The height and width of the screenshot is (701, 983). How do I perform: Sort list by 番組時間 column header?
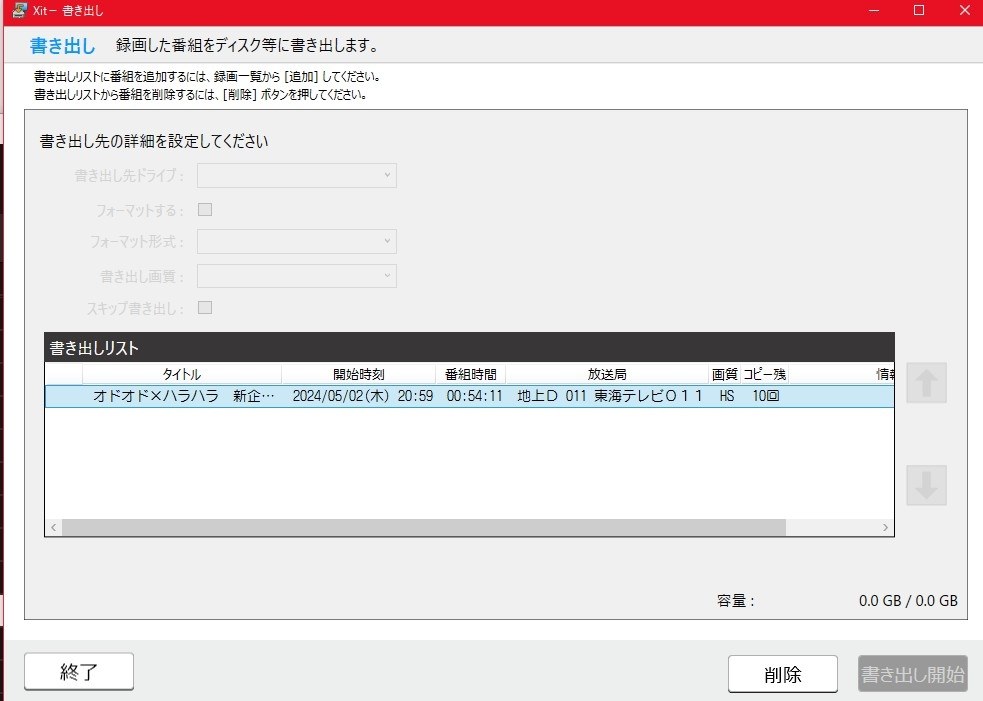point(470,374)
